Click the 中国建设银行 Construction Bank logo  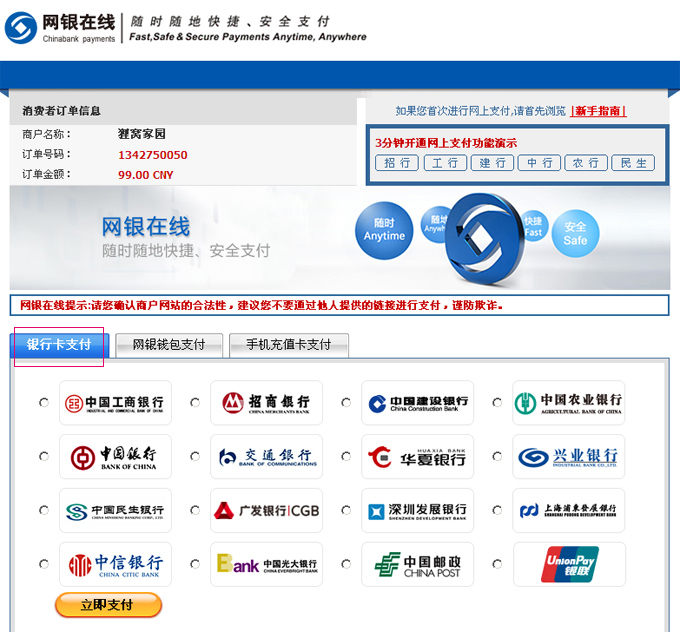pos(417,403)
